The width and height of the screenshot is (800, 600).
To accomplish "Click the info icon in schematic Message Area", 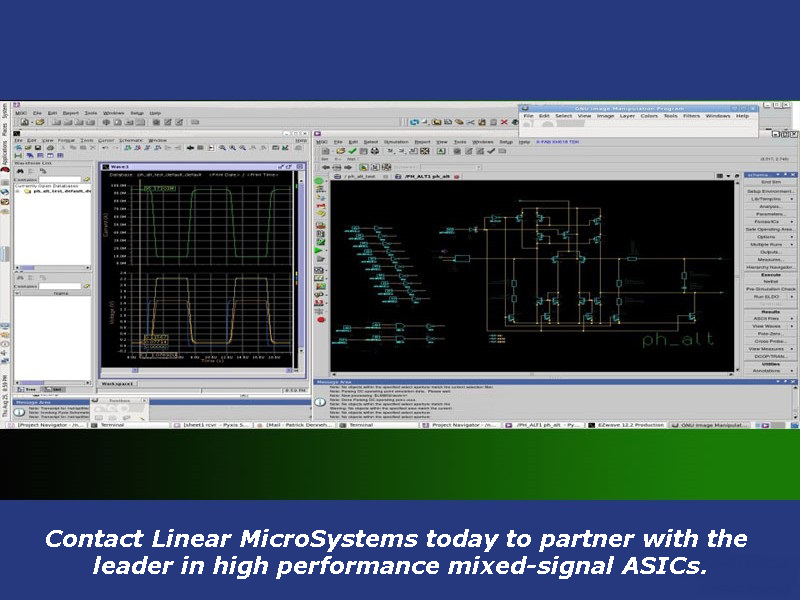I will pyautogui.click(x=320, y=402).
